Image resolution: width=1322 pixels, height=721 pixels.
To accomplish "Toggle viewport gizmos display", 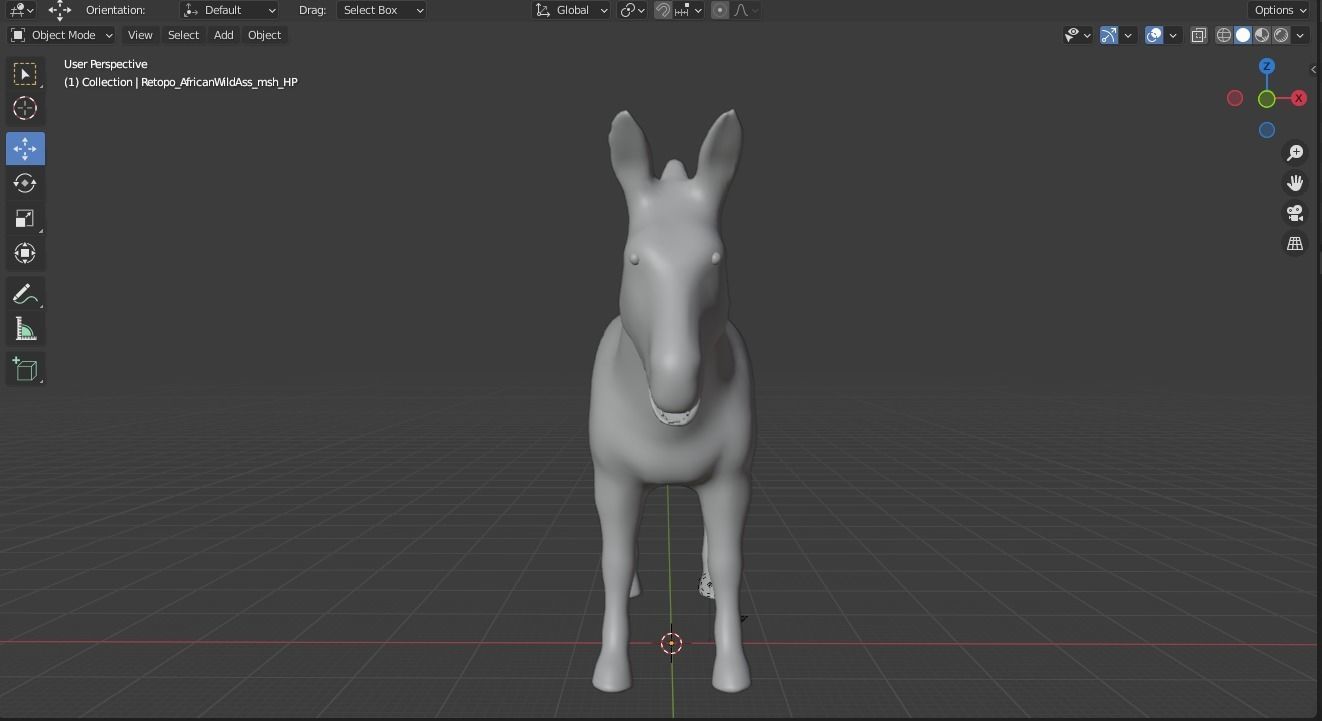I will (x=1109, y=35).
